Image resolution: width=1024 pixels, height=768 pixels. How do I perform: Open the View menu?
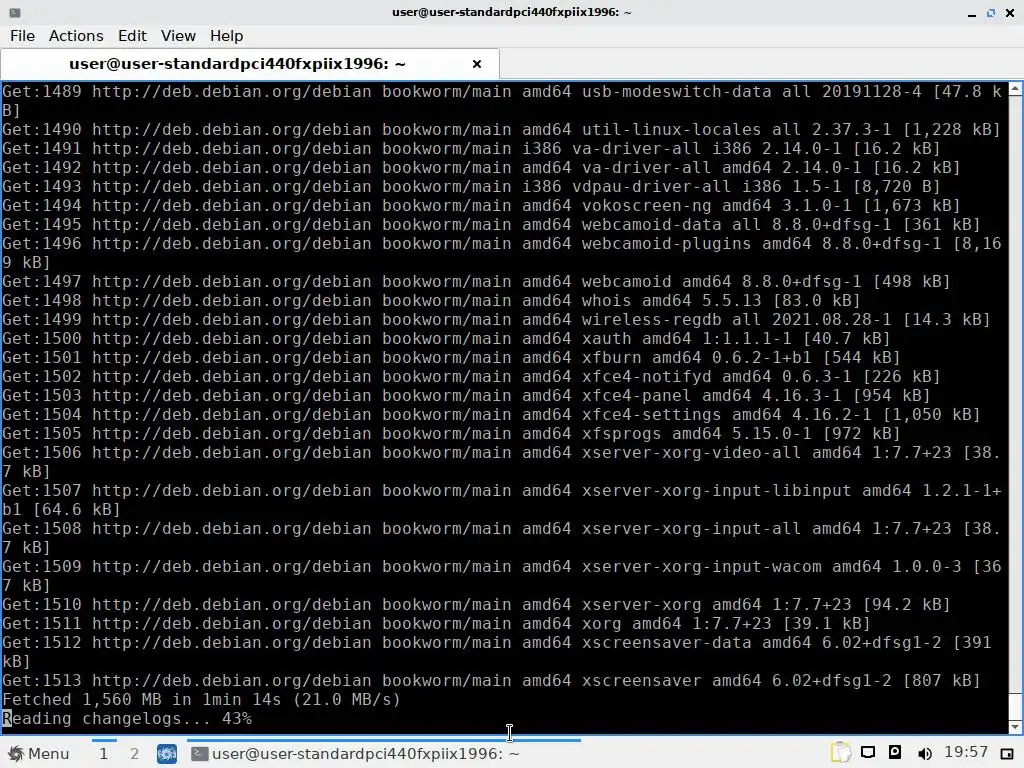[x=178, y=36]
